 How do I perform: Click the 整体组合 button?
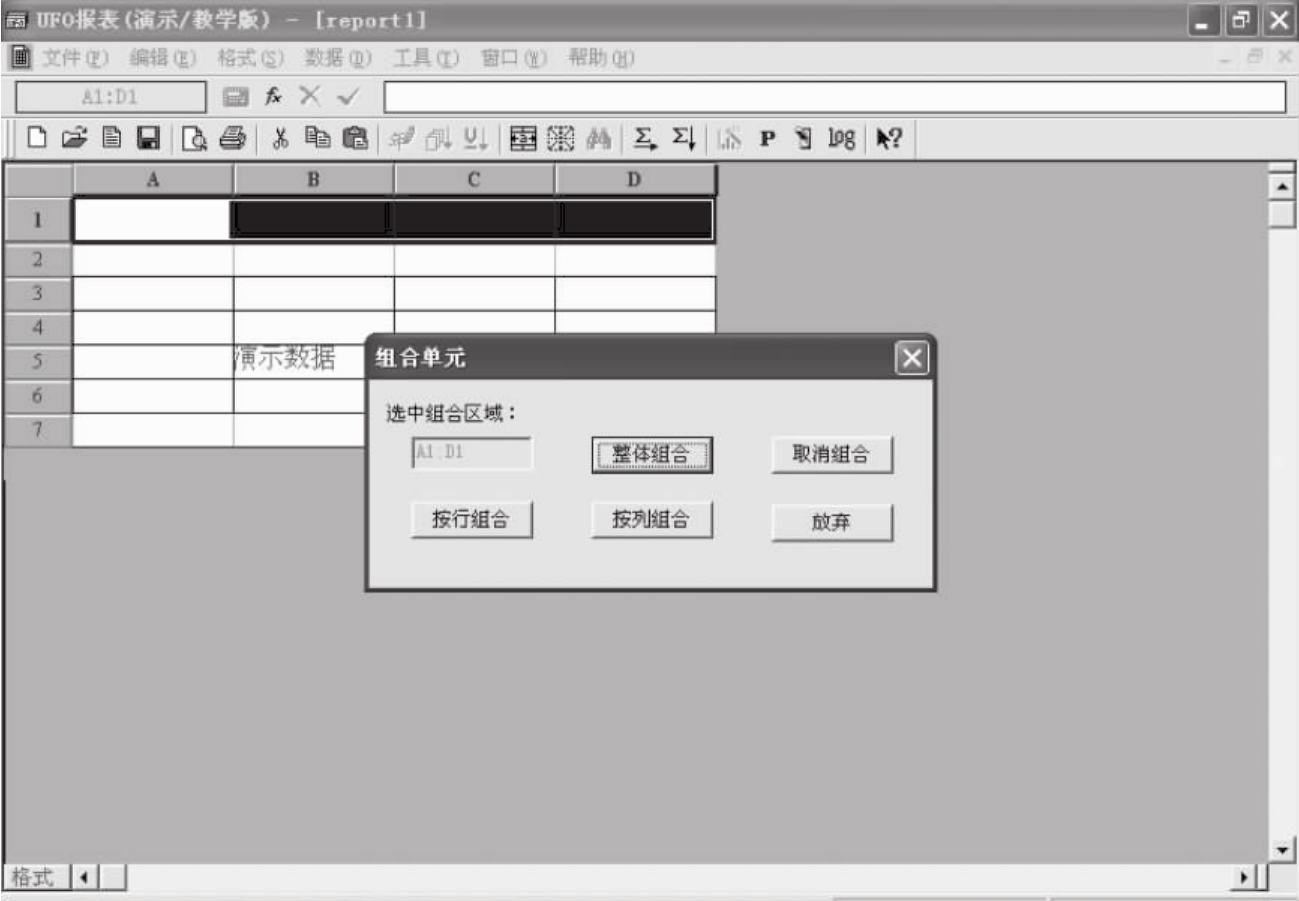(652, 455)
